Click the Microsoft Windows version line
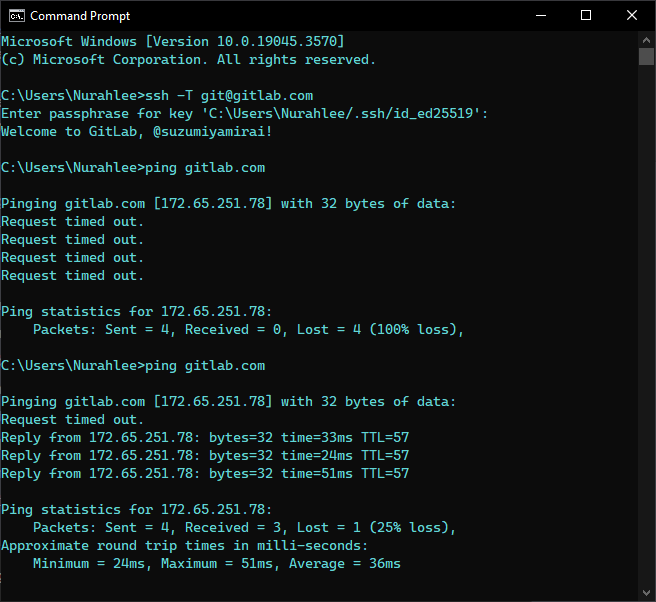The height and width of the screenshot is (602, 656). [173, 41]
